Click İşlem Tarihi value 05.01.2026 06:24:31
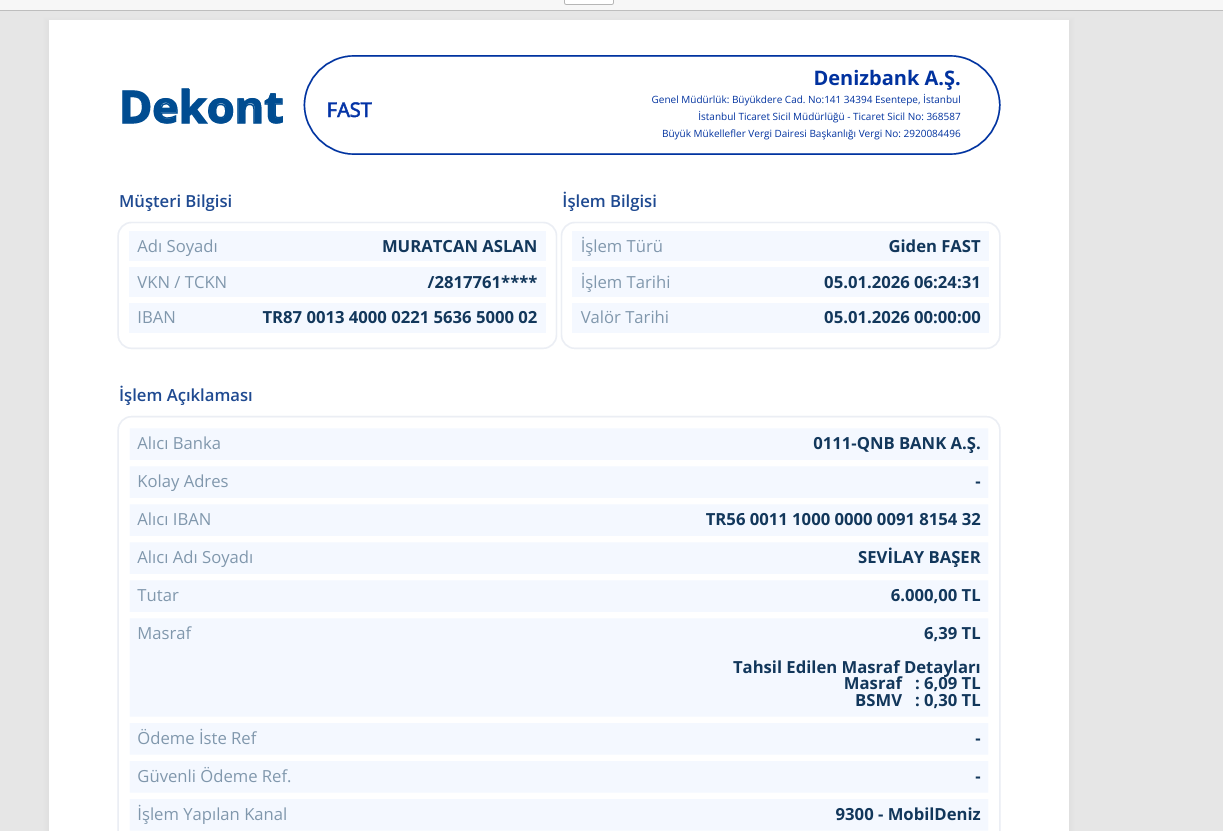1223x831 pixels. pyautogui.click(x=902, y=282)
